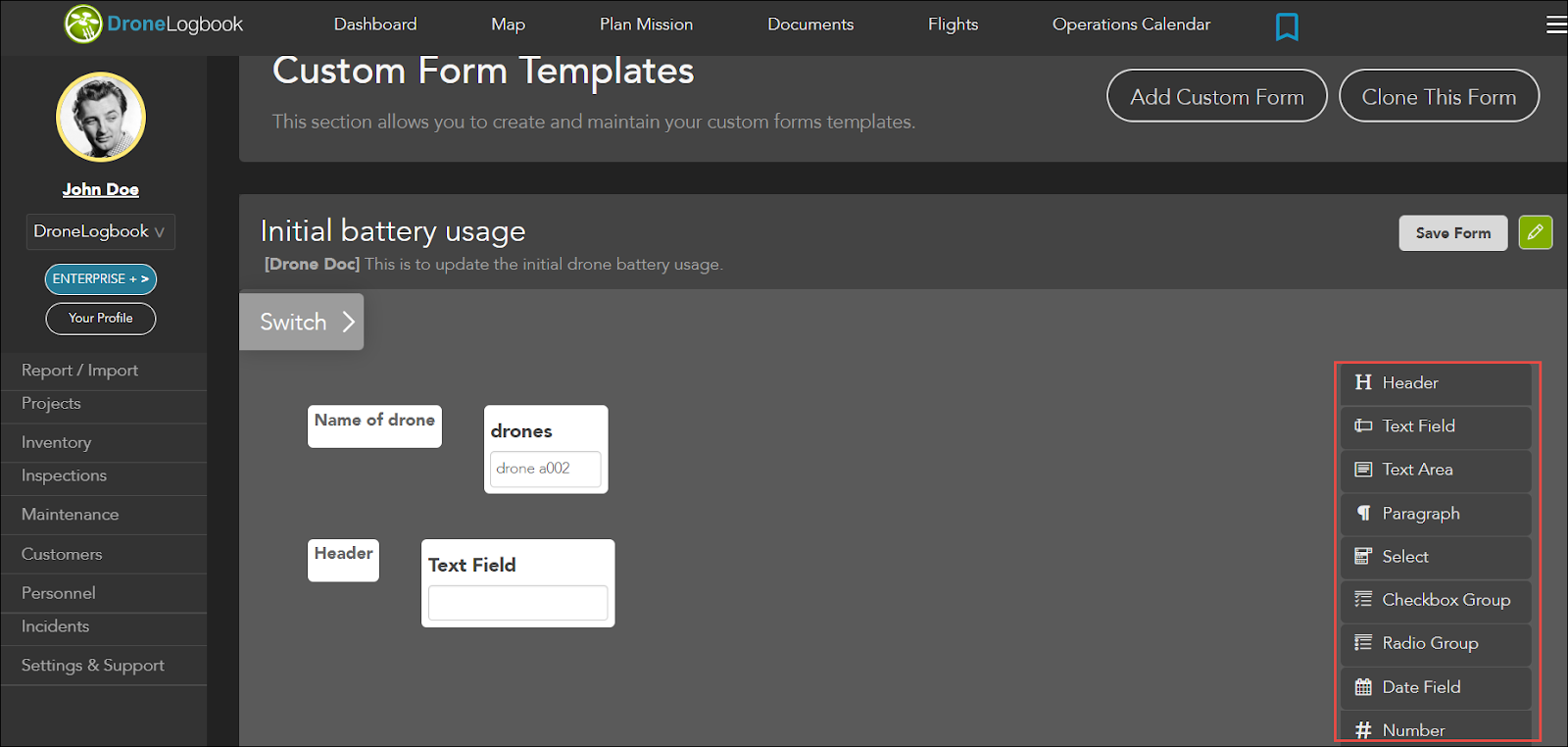Click the DroneLogbook logo icon
The height and width of the screenshot is (747, 1568).
point(83,25)
